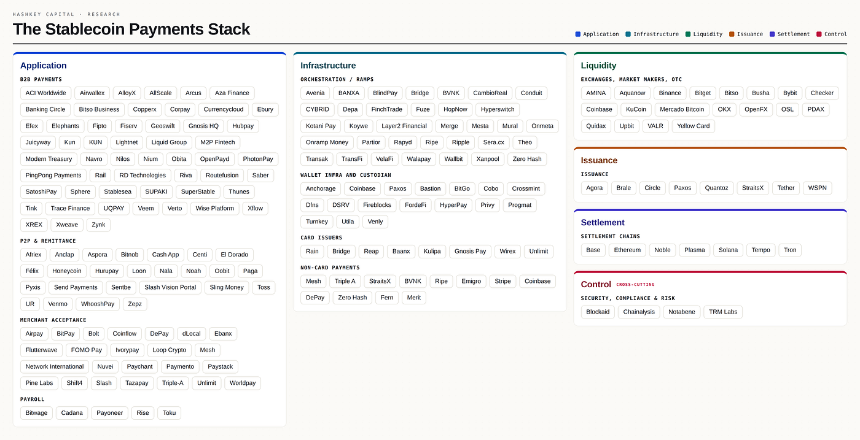Click the Anchorage chip
This screenshot has height=440, width=860.
[x=320, y=189]
